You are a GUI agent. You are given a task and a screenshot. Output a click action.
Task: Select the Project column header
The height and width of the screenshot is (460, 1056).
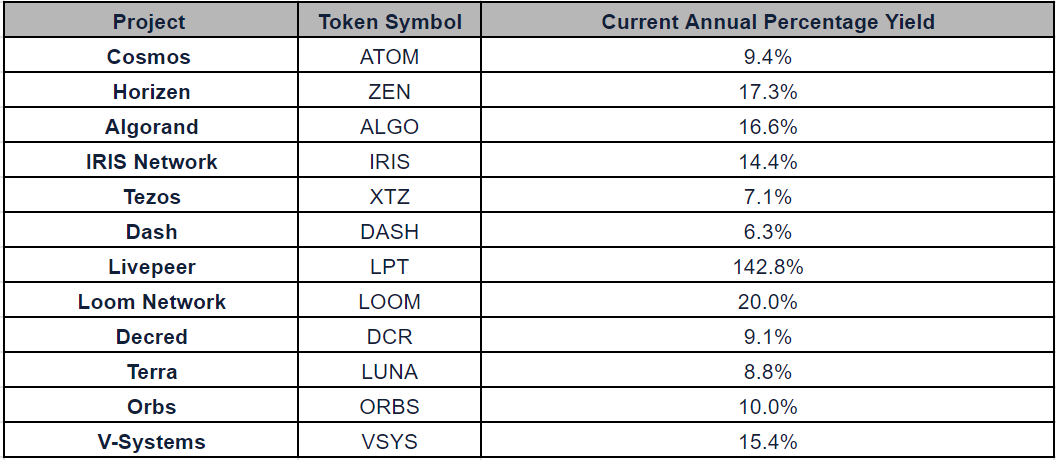[150, 22]
